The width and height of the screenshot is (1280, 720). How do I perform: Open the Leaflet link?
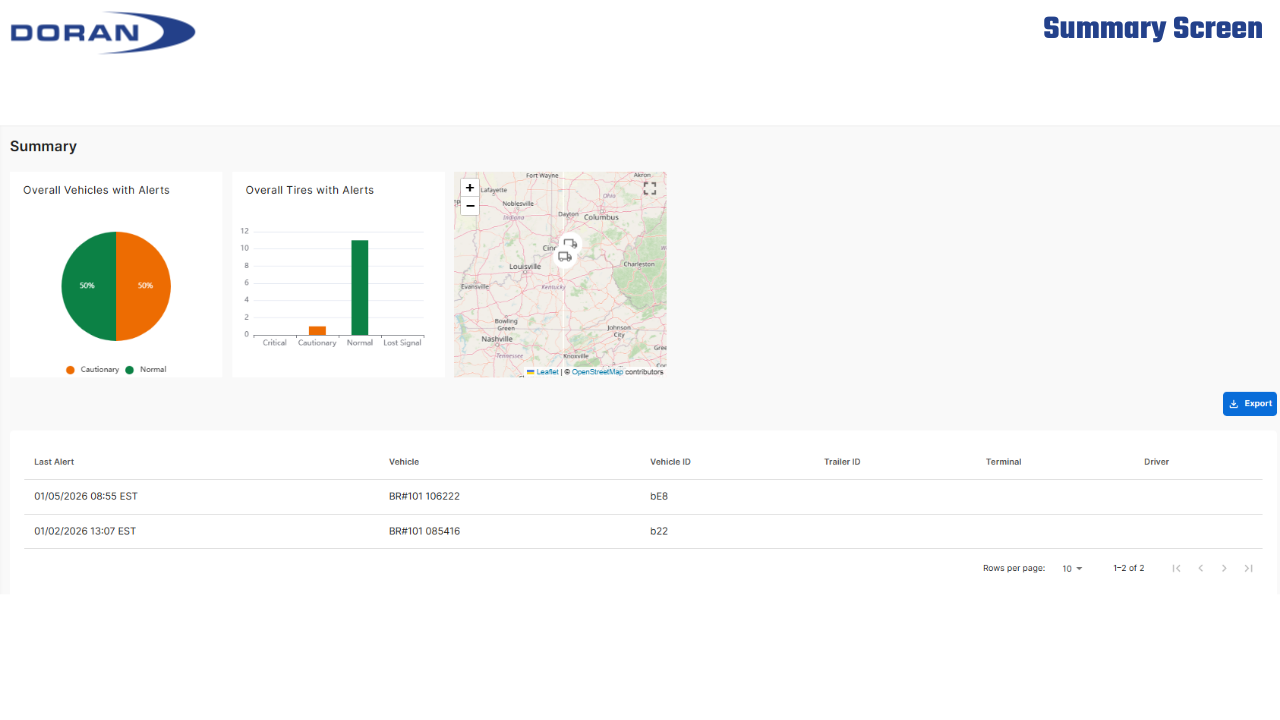point(547,372)
